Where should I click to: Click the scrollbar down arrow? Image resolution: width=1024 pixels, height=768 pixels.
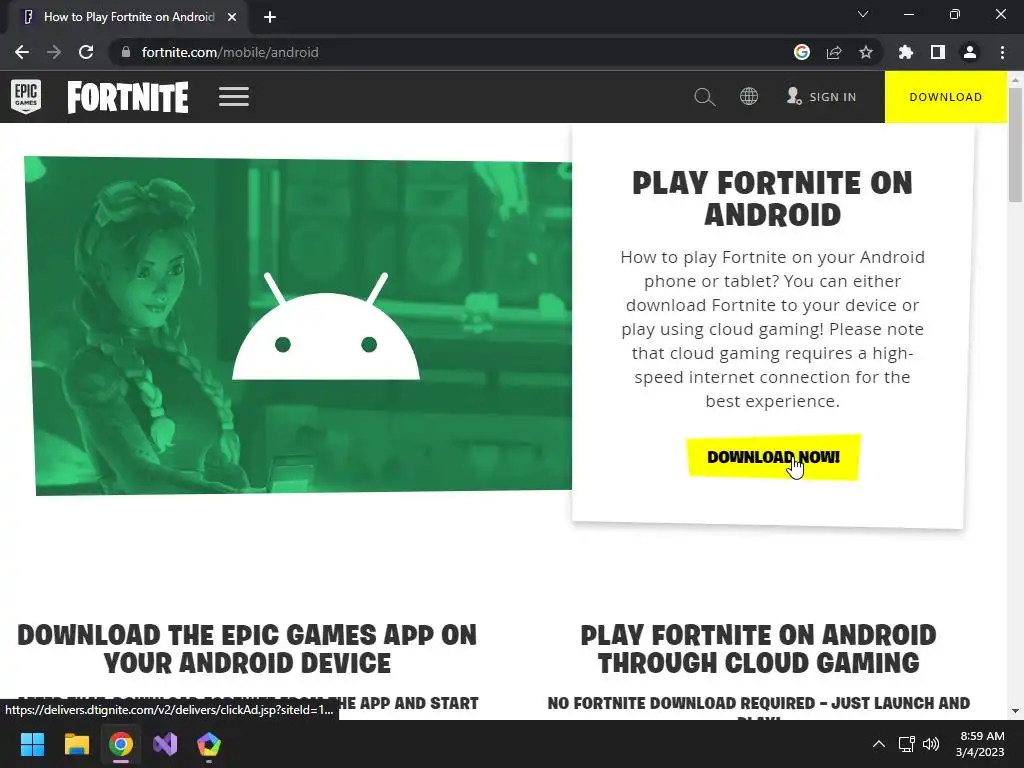click(x=1015, y=711)
